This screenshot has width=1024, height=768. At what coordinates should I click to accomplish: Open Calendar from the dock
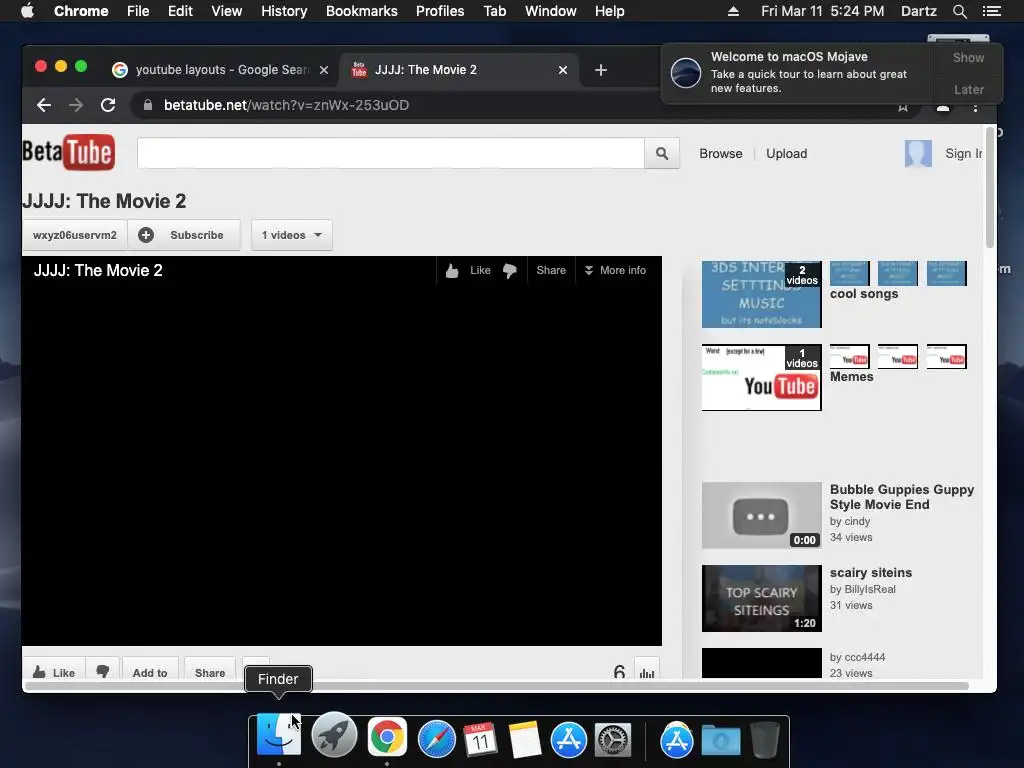coord(481,739)
